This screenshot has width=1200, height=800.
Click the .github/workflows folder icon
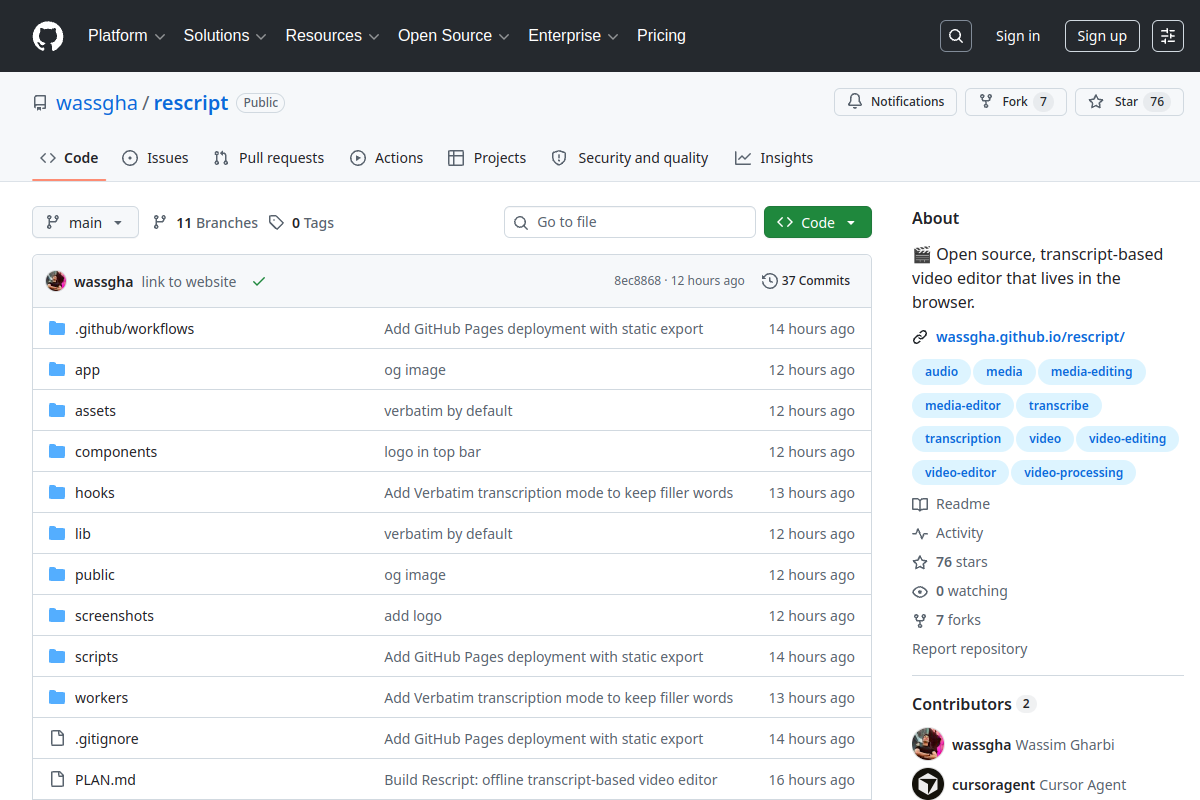57,328
